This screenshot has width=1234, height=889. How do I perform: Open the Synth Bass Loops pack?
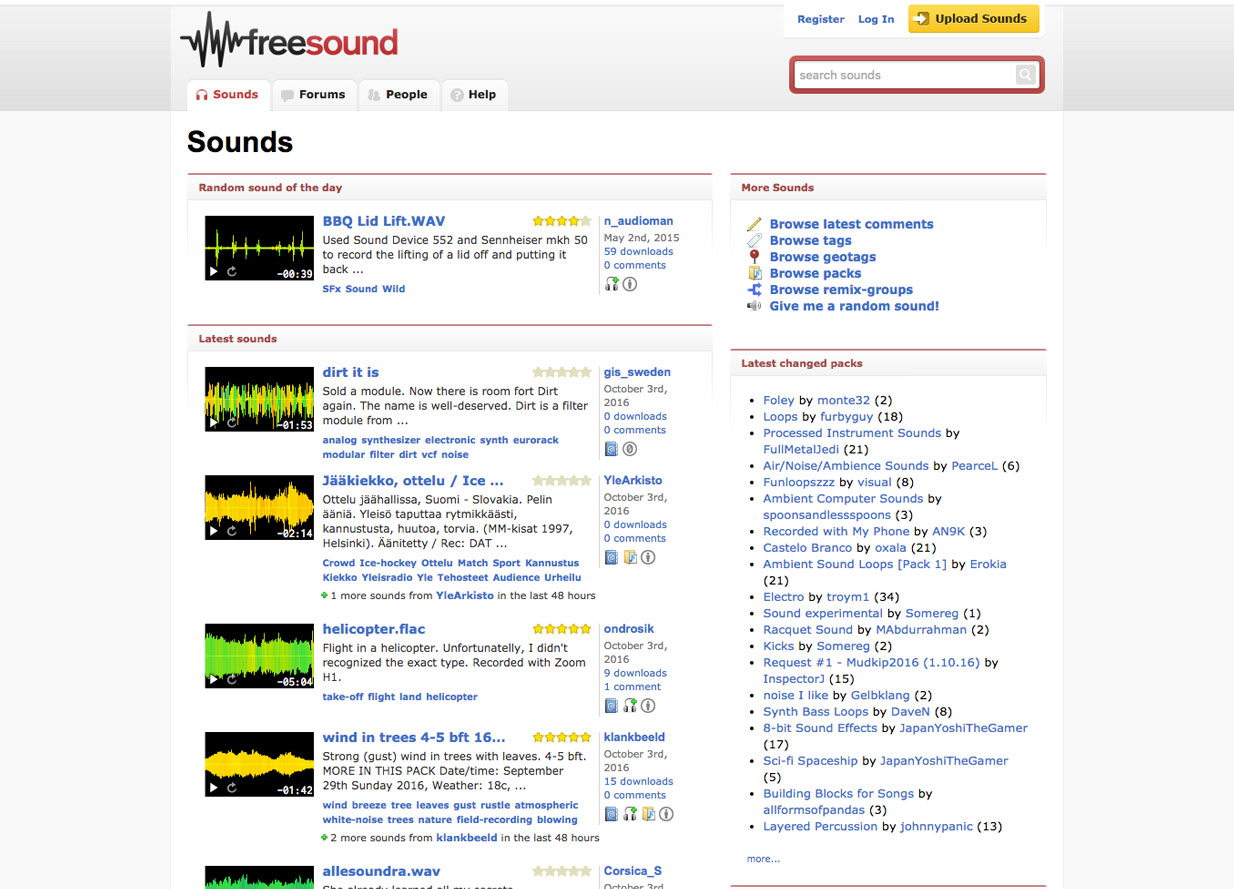815,712
